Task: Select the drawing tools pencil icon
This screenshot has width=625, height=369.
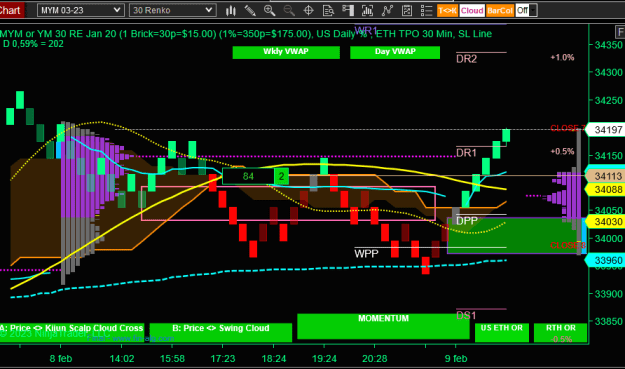Action: (250, 11)
